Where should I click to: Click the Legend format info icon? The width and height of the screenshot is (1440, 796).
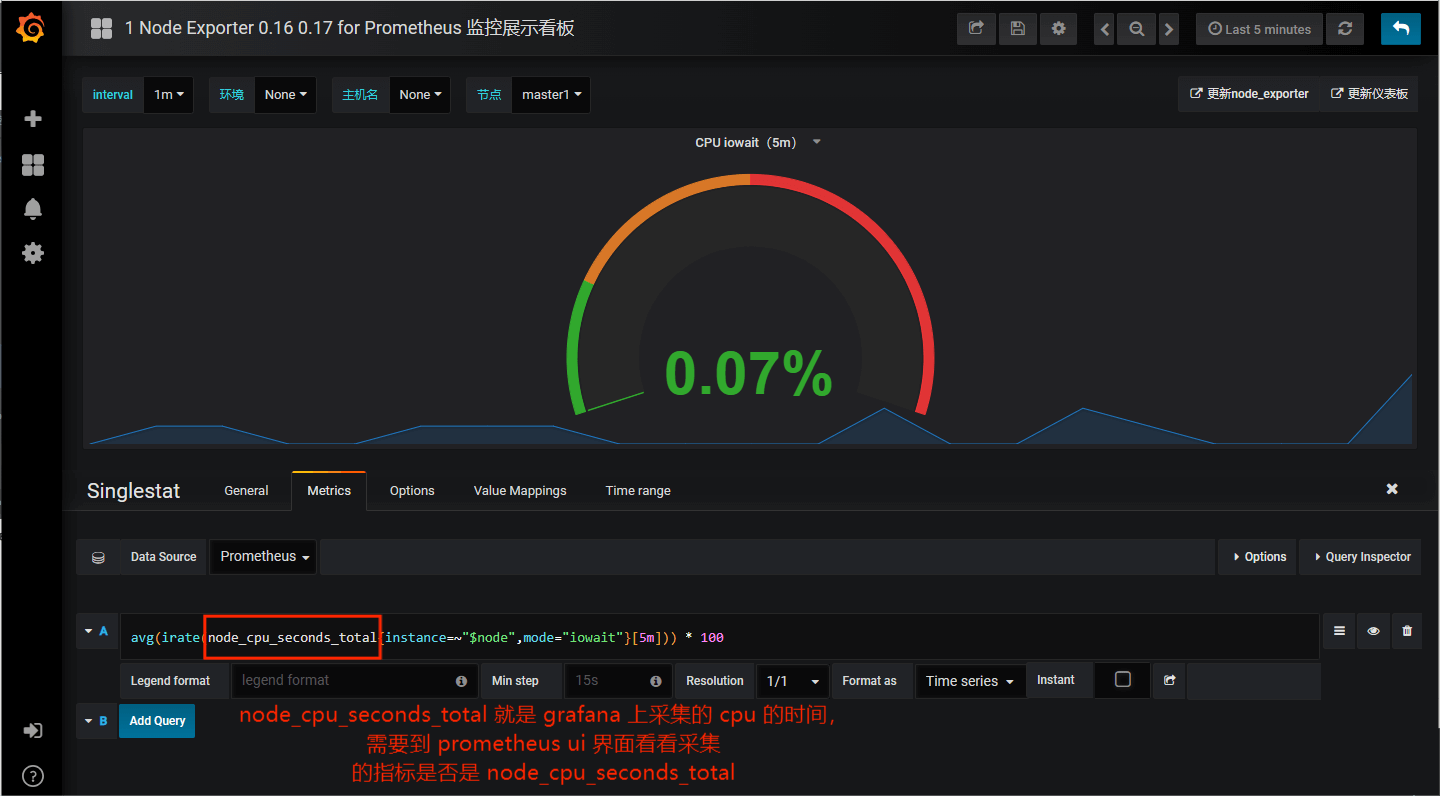[x=461, y=681]
